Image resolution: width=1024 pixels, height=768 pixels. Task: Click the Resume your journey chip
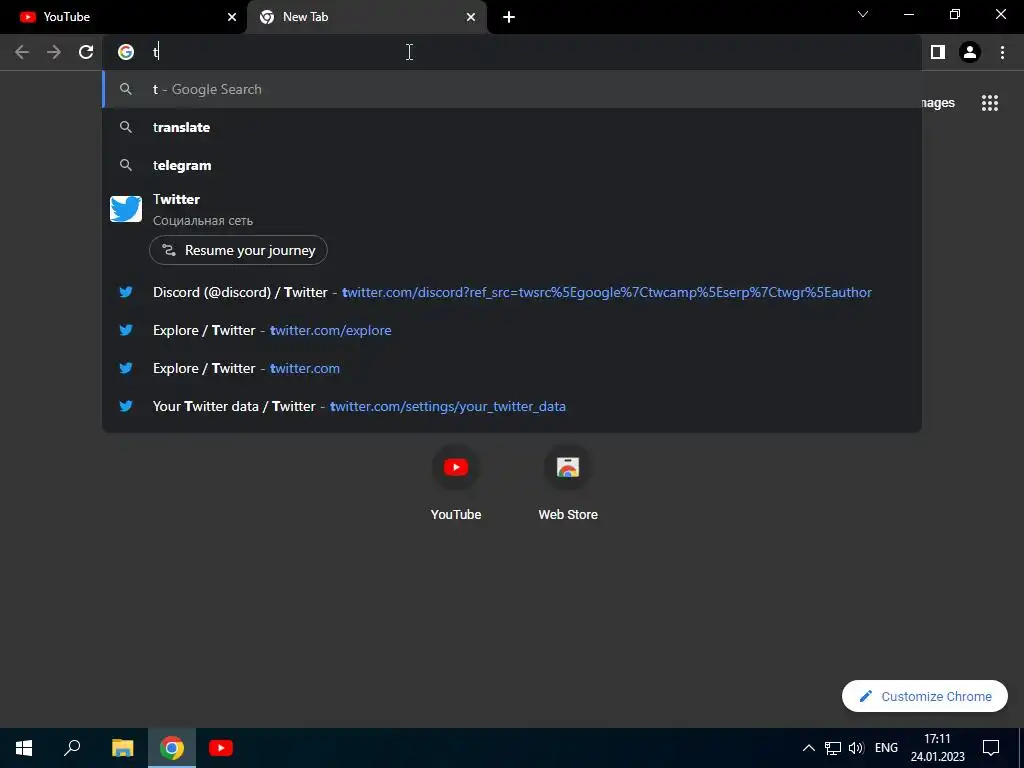click(238, 250)
